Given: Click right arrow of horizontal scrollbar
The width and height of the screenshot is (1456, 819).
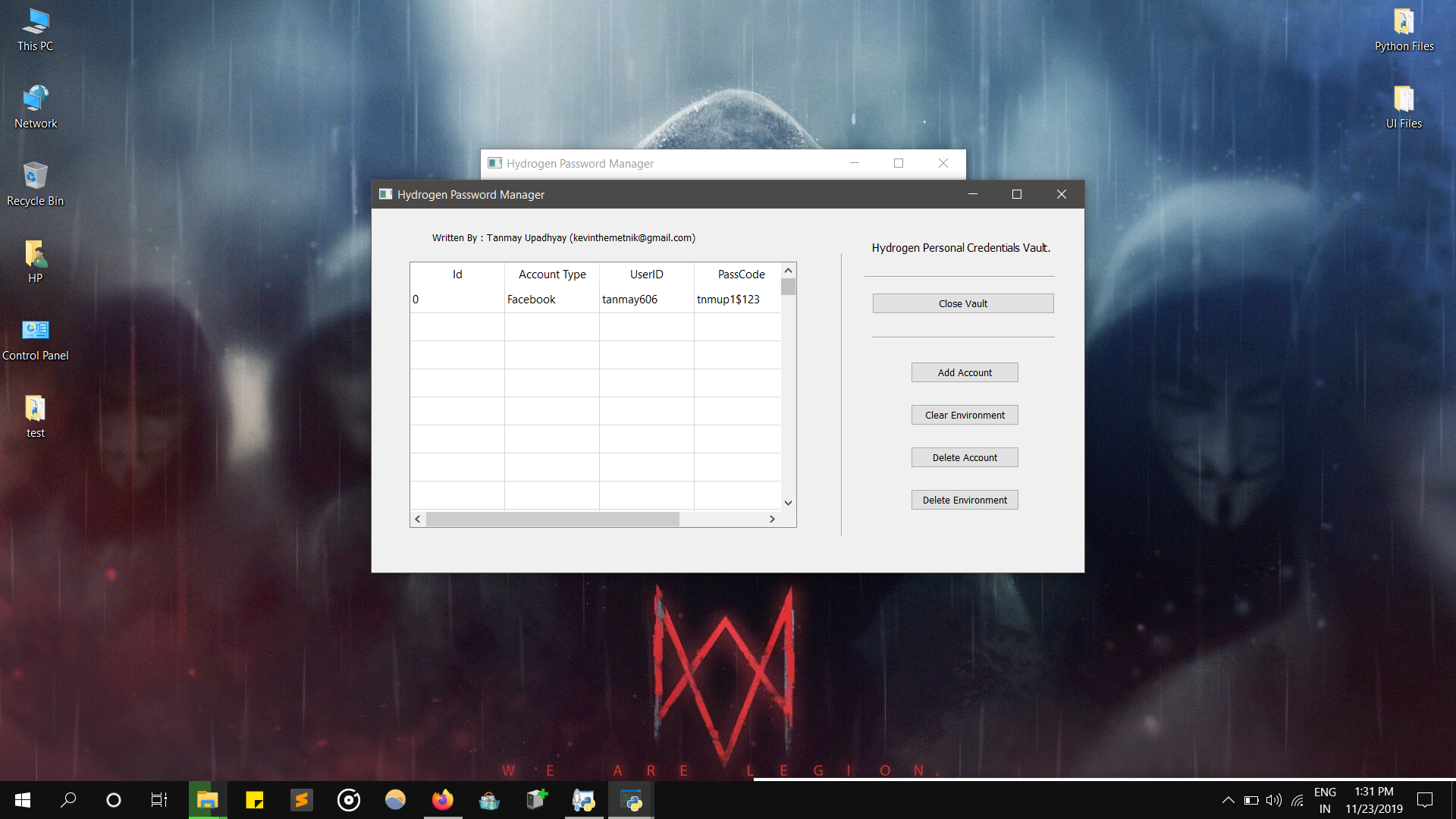Looking at the screenshot, I should tap(772, 519).
